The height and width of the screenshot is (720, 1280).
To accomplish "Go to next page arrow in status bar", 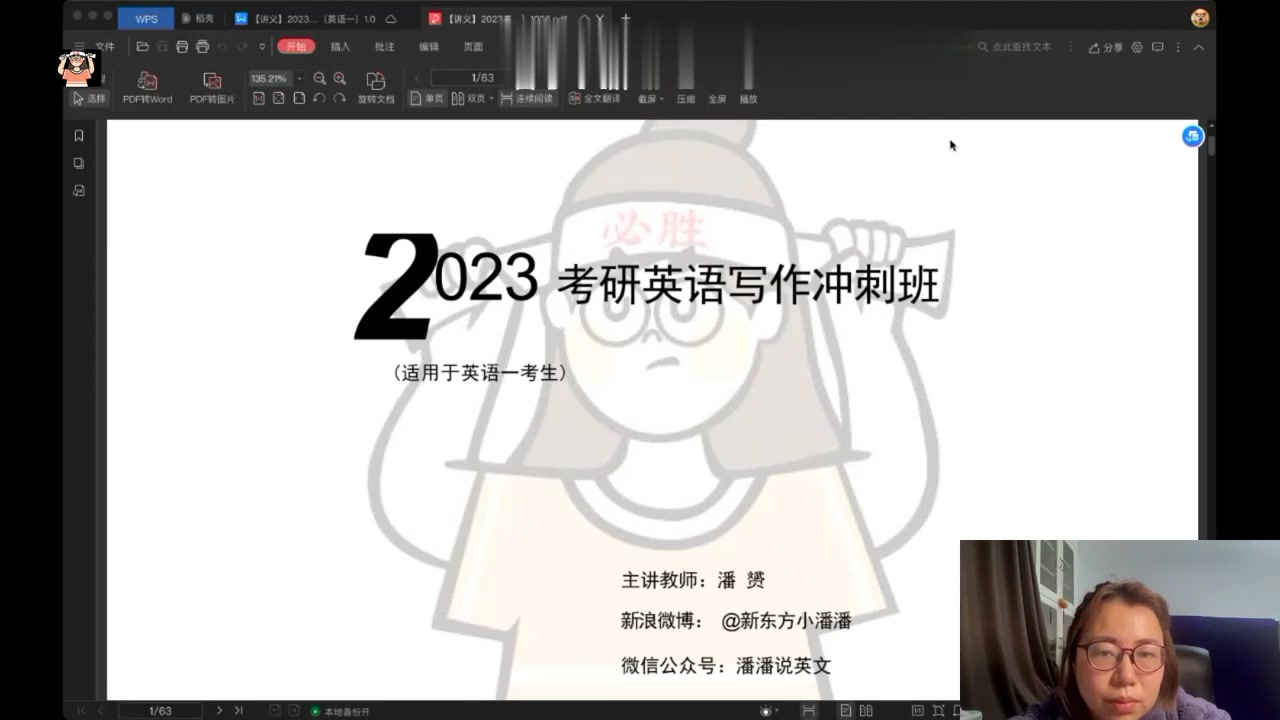I will [219, 710].
